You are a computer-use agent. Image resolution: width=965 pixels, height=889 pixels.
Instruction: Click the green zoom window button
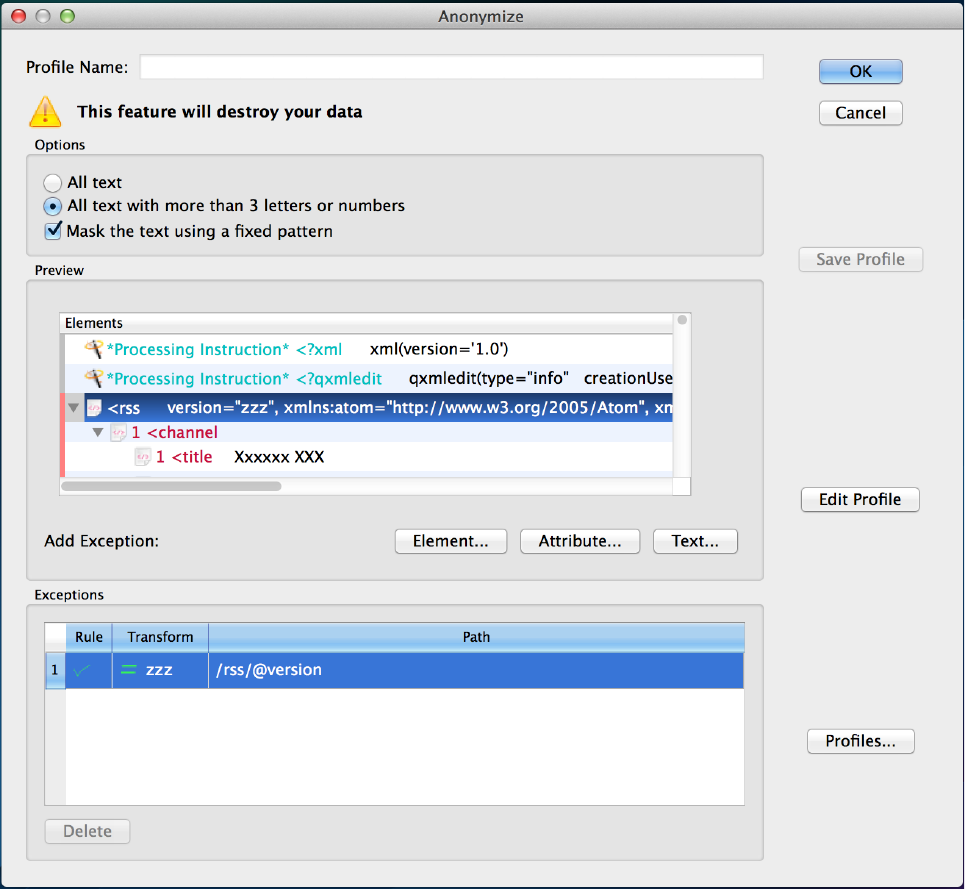pyautogui.click(x=67, y=17)
